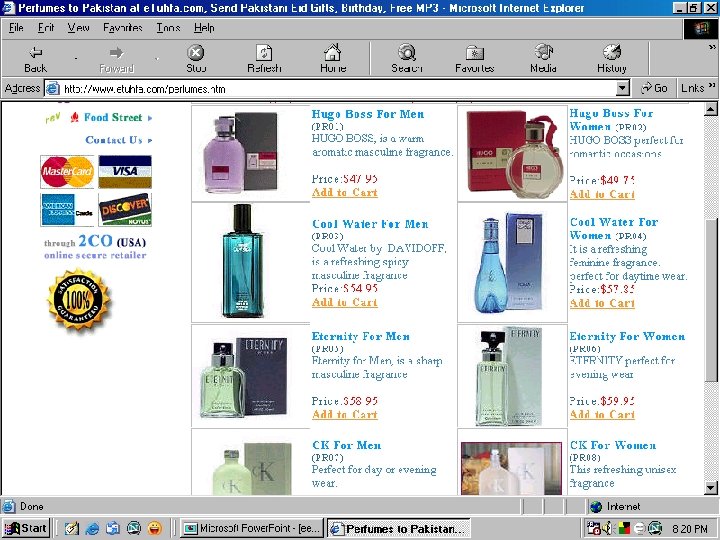
Task: Add Cool Water For Men to cart
Action: 344,302
